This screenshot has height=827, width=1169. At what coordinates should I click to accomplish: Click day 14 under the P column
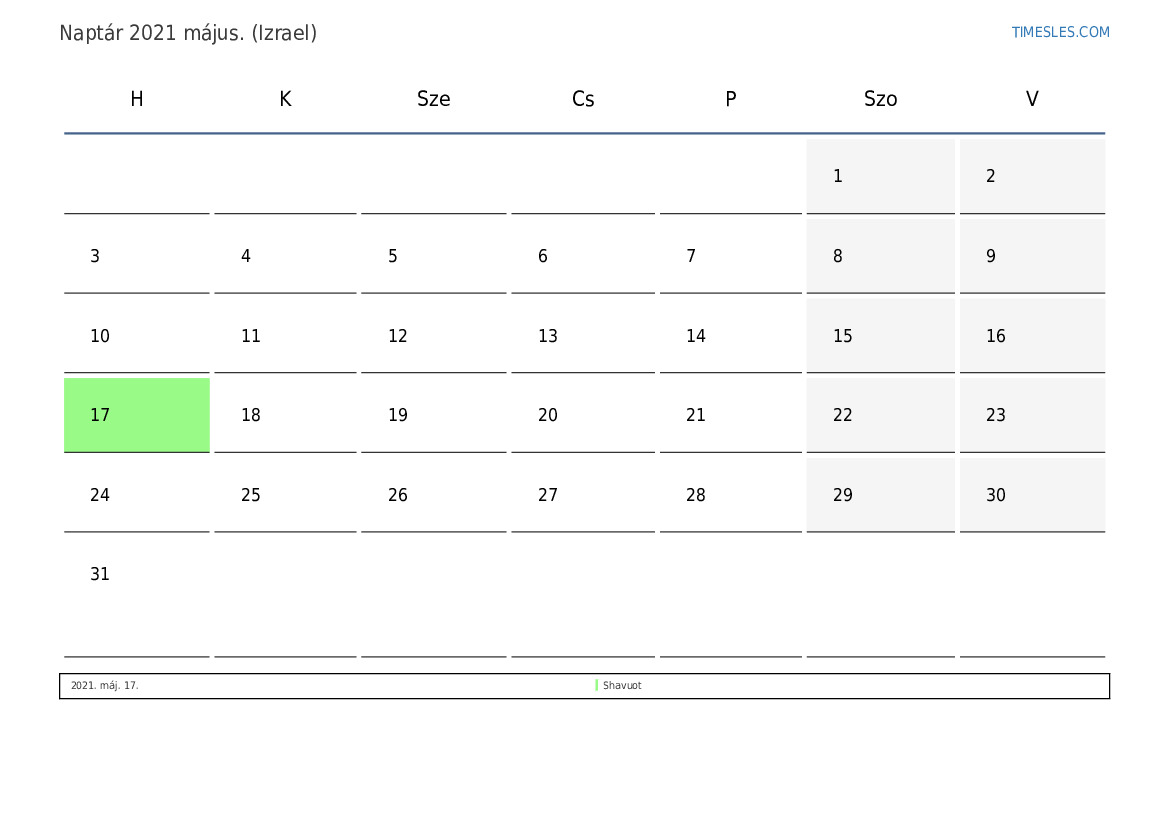pyautogui.click(x=731, y=336)
